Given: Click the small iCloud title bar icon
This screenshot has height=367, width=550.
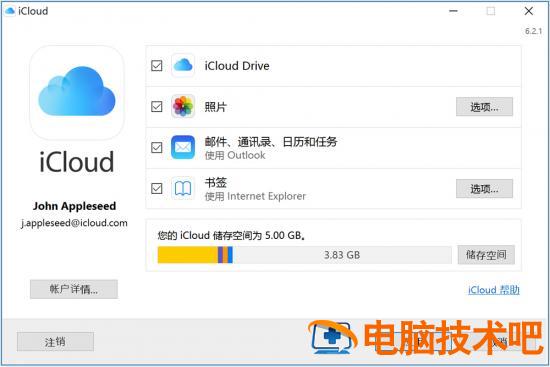Looking at the screenshot, I should [10, 11].
